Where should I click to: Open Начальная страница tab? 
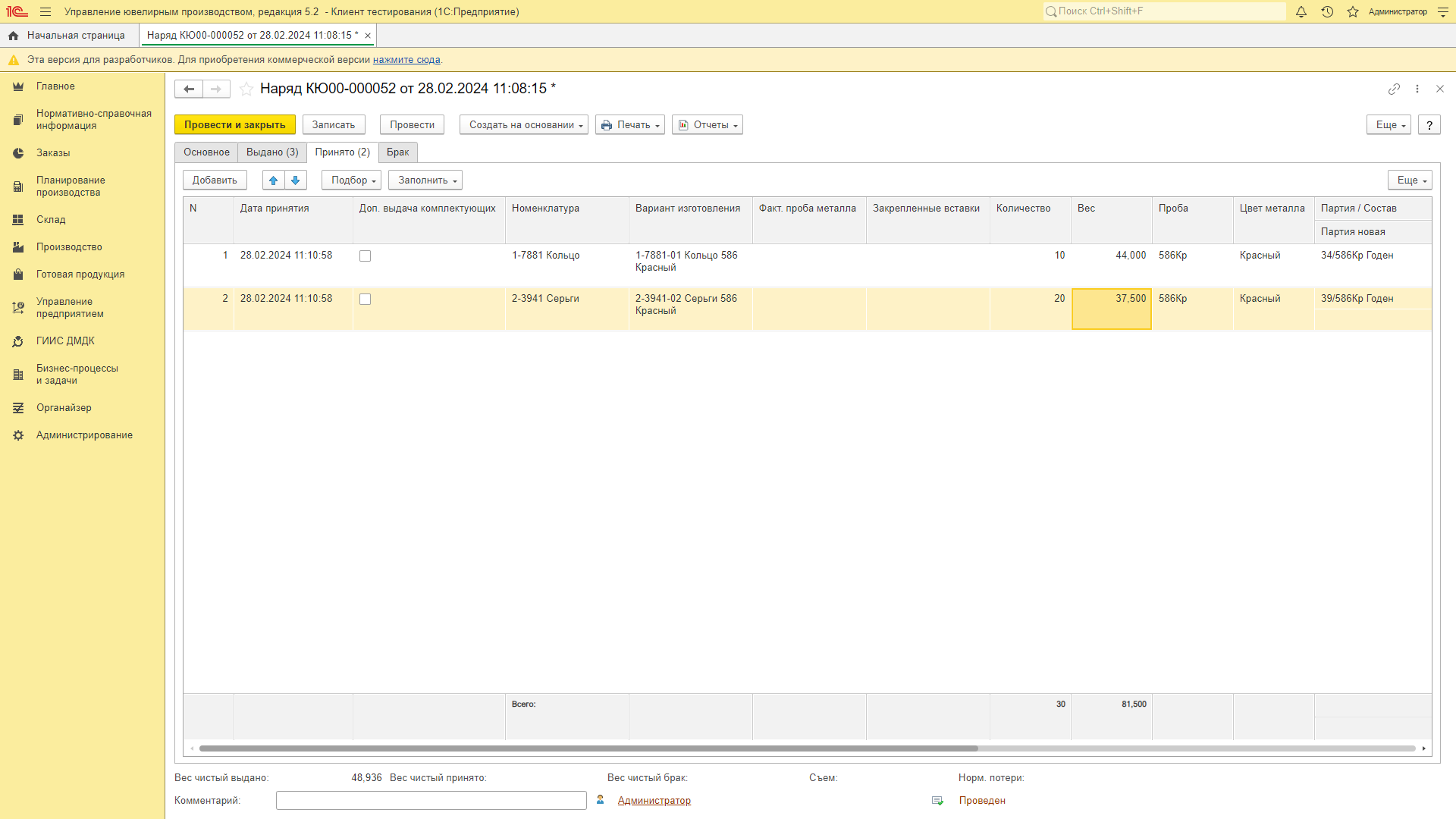click(x=70, y=36)
